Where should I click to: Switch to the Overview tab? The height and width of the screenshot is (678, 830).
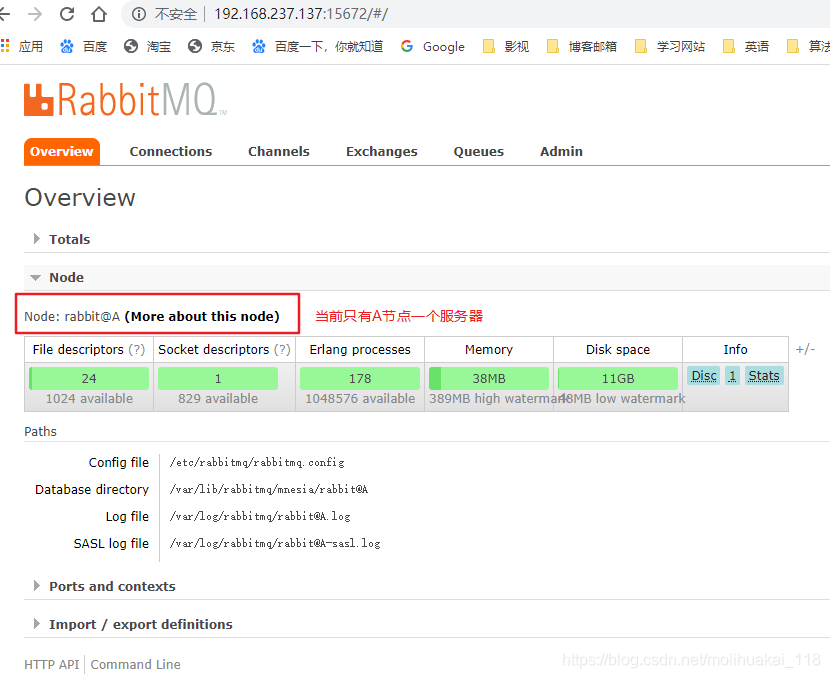61,151
